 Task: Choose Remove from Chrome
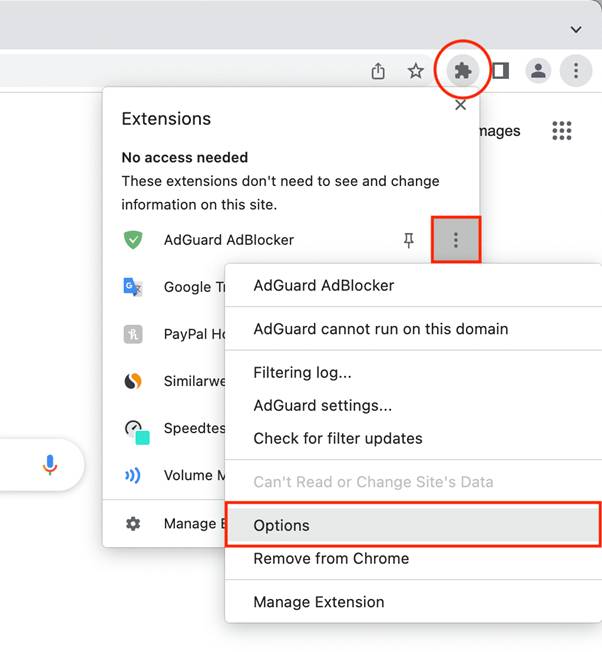[413, 558]
